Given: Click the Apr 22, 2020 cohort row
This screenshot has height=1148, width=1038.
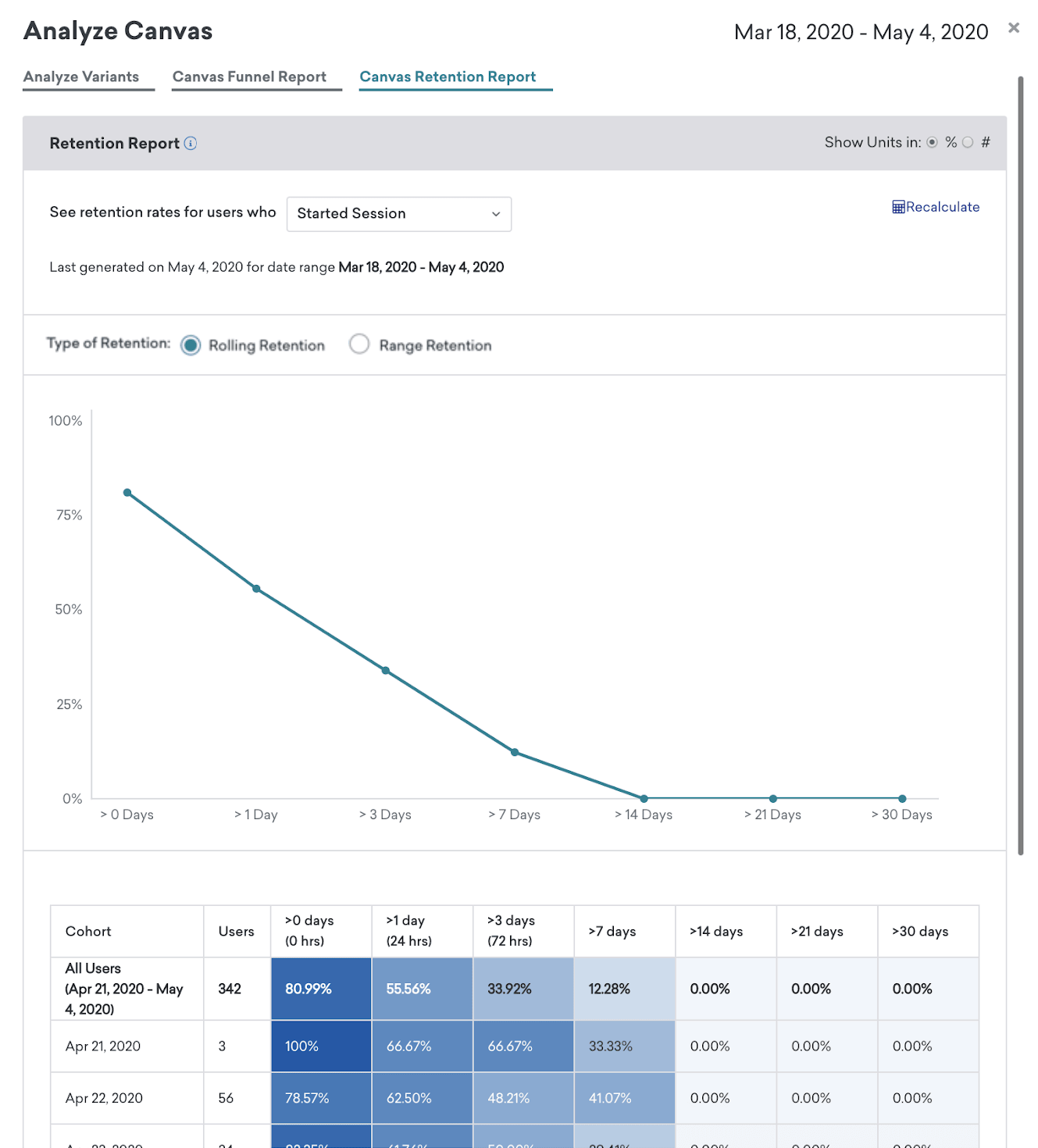Looking at the screenshot, I should click(515, 1098).
